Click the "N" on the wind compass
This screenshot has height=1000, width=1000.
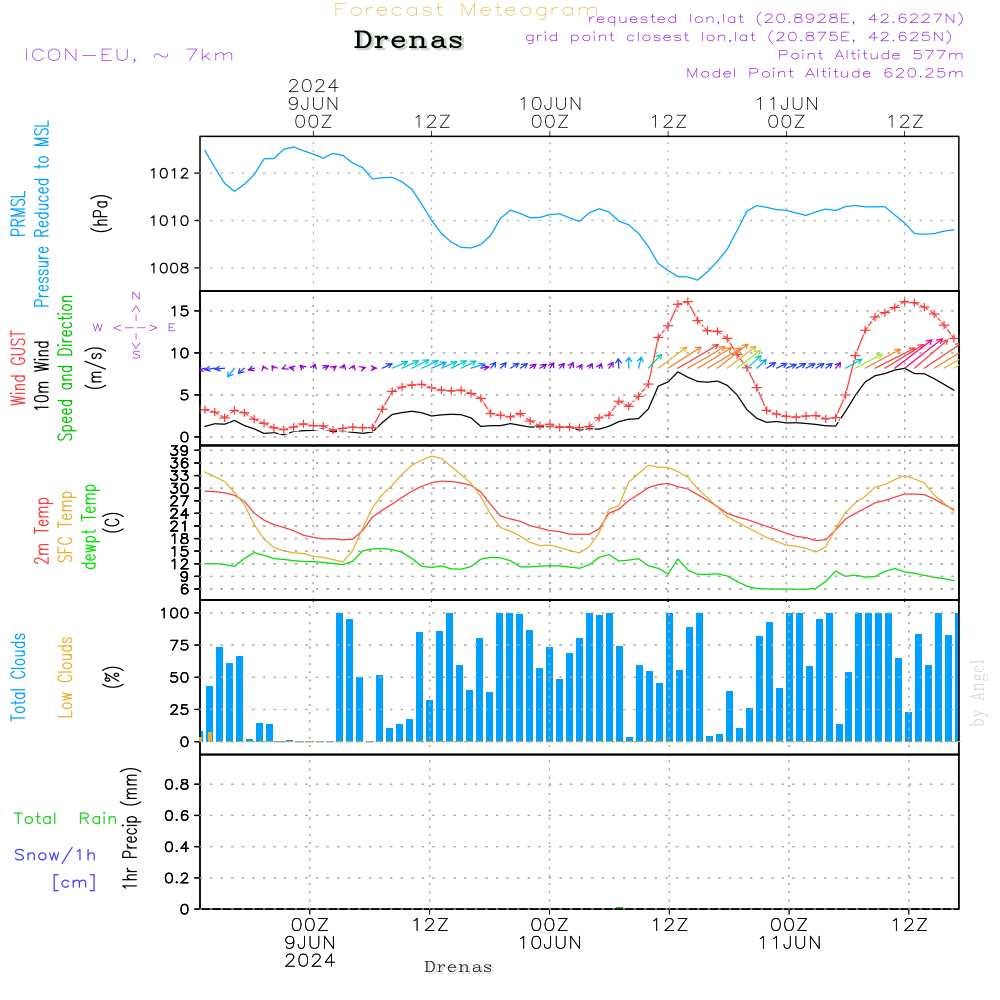tap(136, 296)
